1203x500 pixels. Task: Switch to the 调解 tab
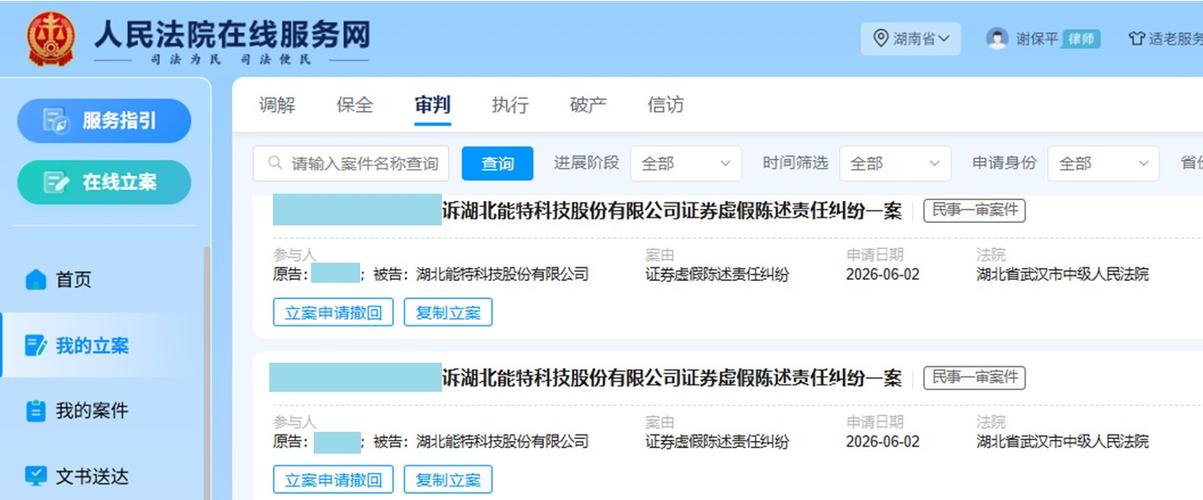tap(277, 105)
